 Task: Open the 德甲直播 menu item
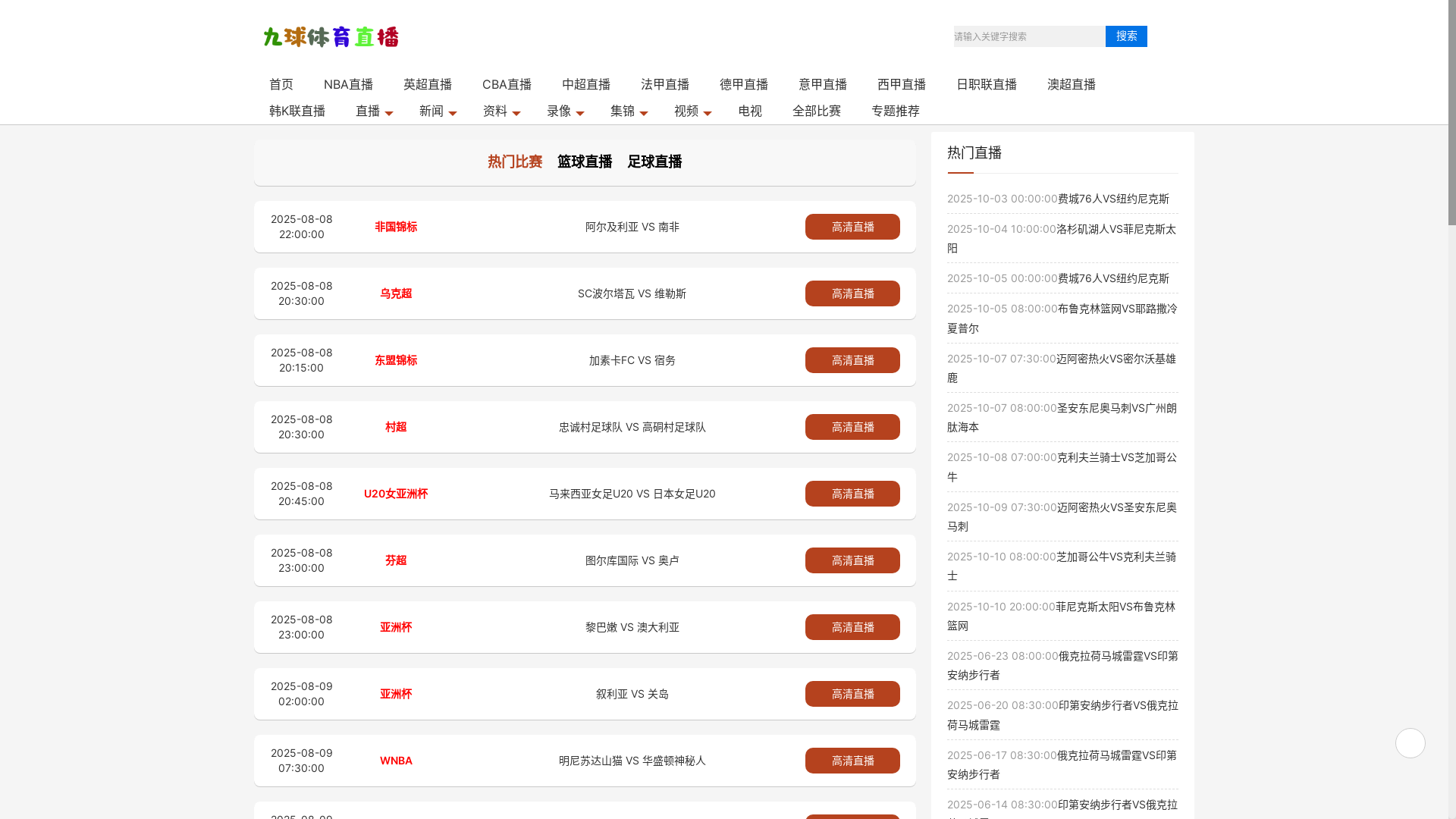click(x=744, y=84)
